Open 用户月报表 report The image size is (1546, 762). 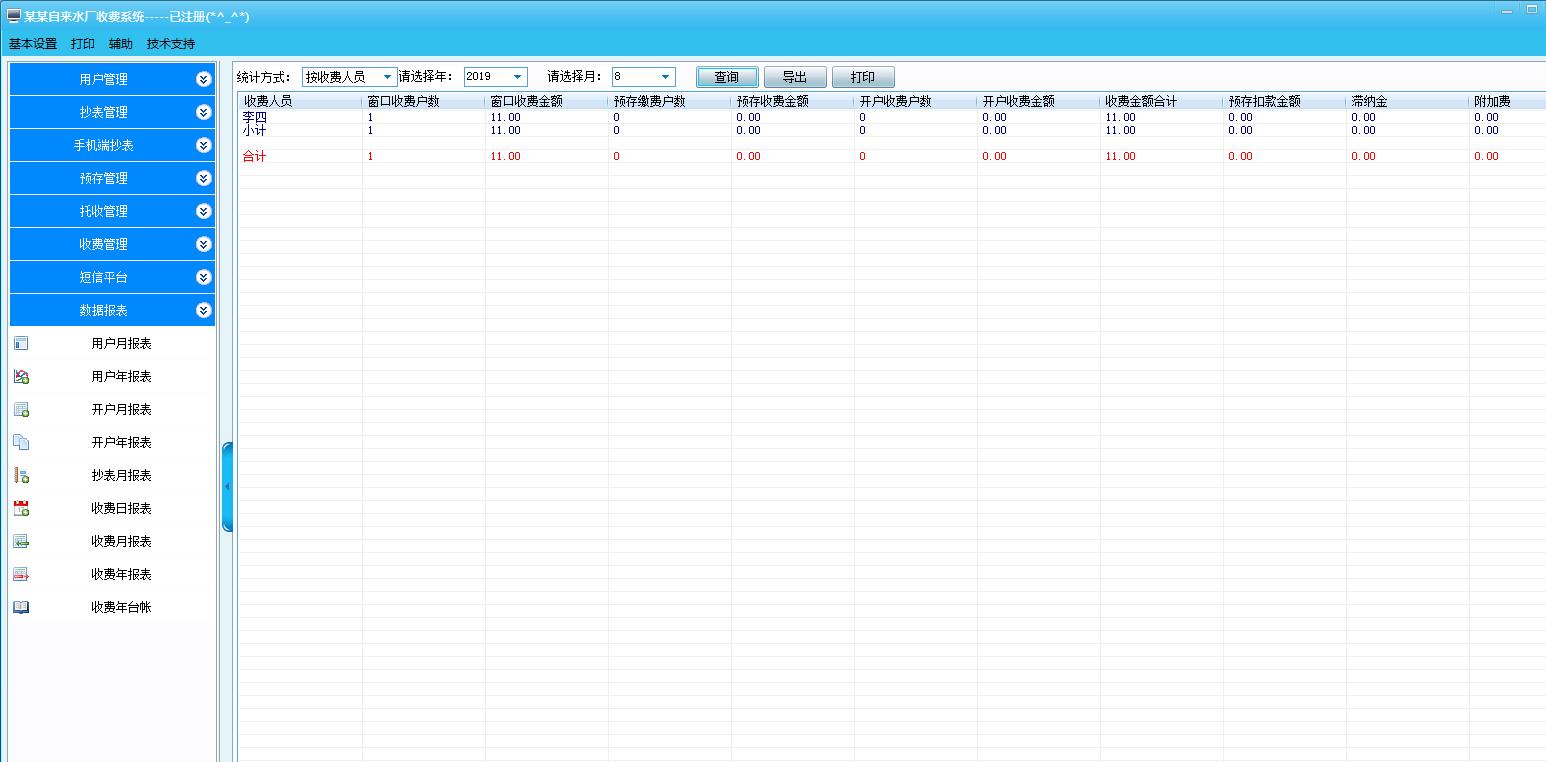pyautogui.click(x=121, y=343)
